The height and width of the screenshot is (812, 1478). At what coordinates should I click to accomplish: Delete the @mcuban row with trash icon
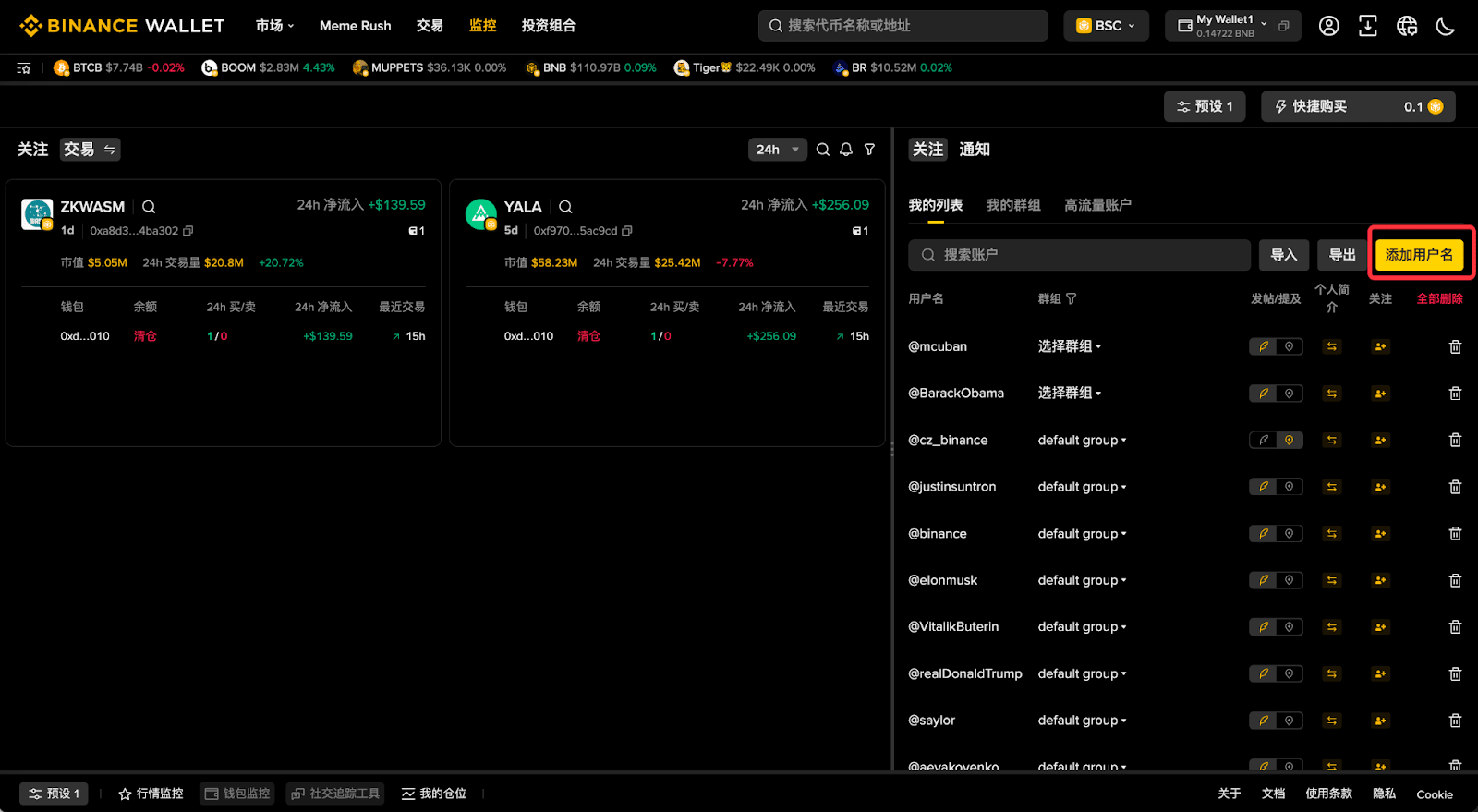(x=1455, y=346)
